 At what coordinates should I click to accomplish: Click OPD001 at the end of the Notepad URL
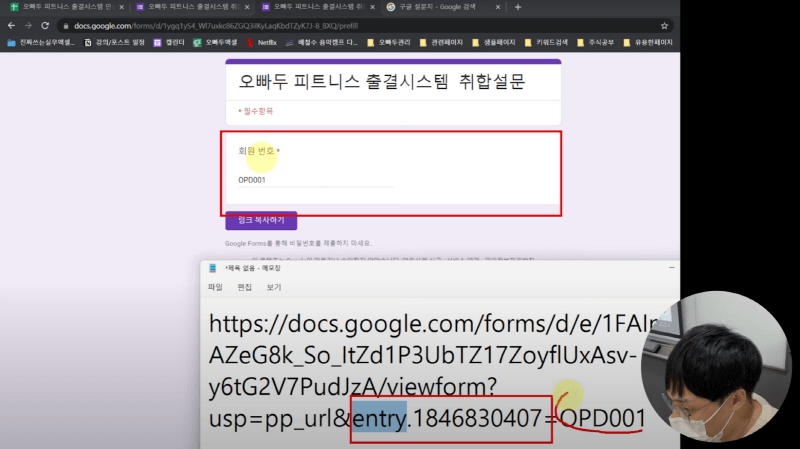603,418
